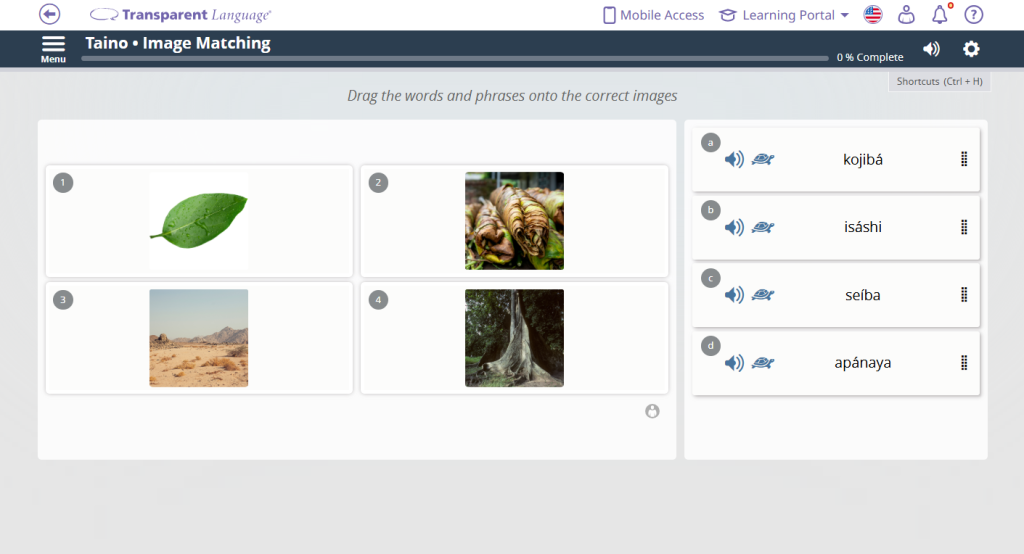Click the progress bar in header
Viewport: 1024px width, 554px height.
click(x=455, y=58)
